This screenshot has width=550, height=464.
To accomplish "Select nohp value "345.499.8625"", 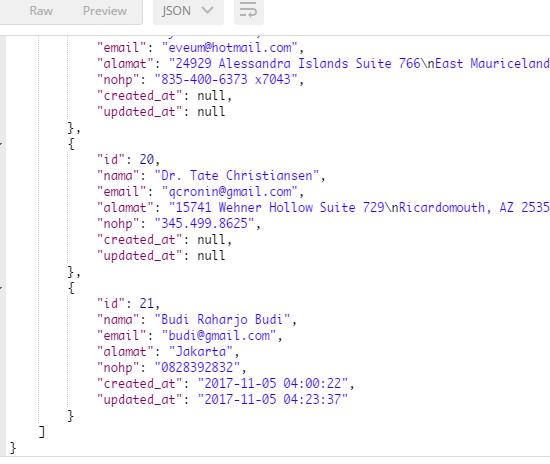I will click(x=204, y=223).
